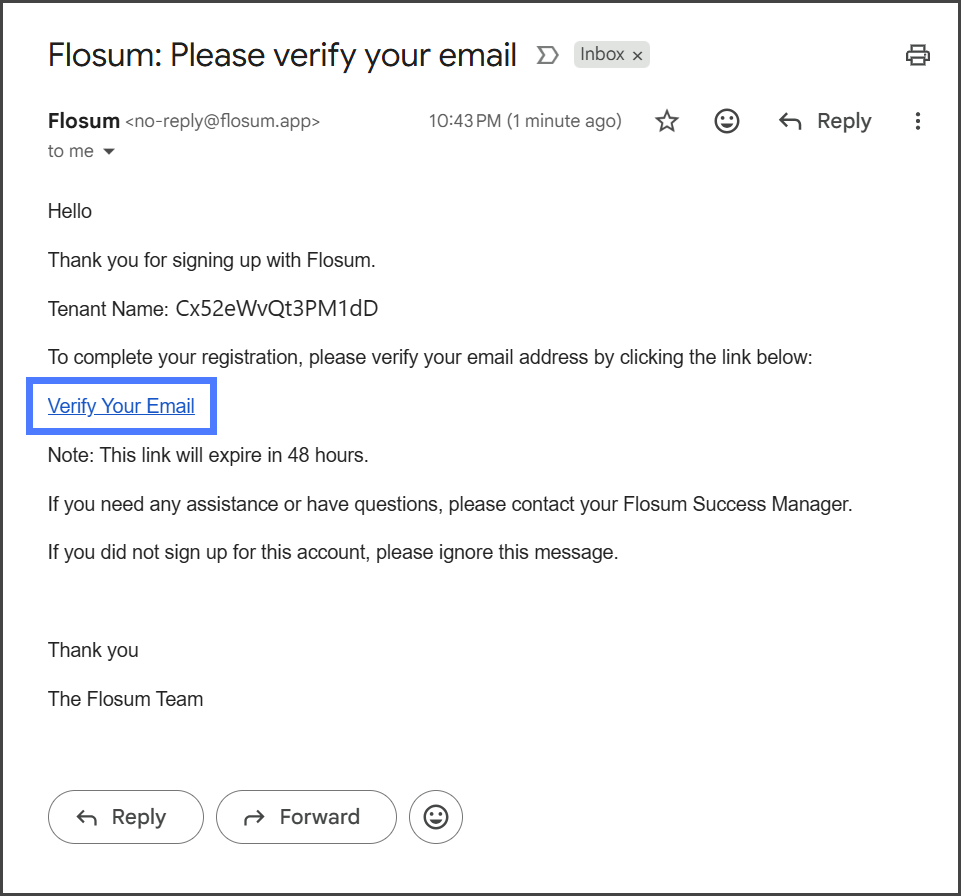The width and height of the screenshot is (961, 896).
Task: Star the Flosum verification email
Action: [667, 121]
